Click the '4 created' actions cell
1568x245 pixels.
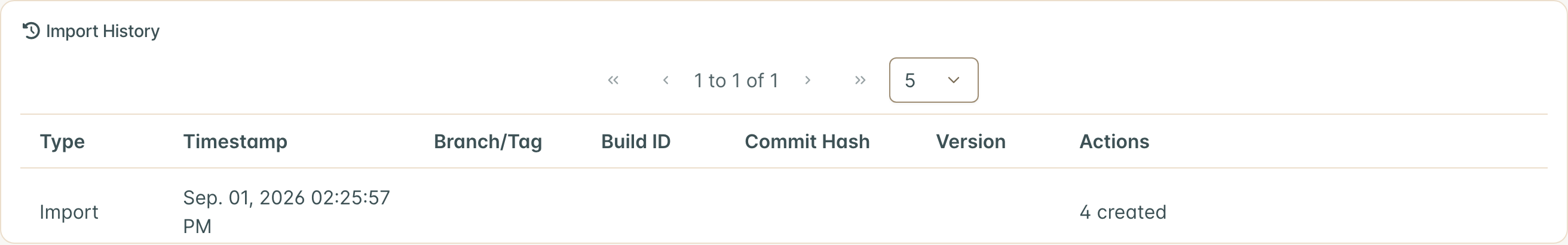(1123, 212)
